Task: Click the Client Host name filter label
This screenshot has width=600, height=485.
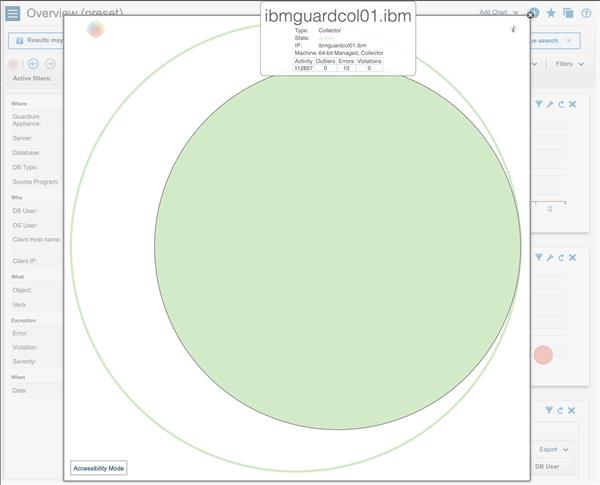Action: 36,240
